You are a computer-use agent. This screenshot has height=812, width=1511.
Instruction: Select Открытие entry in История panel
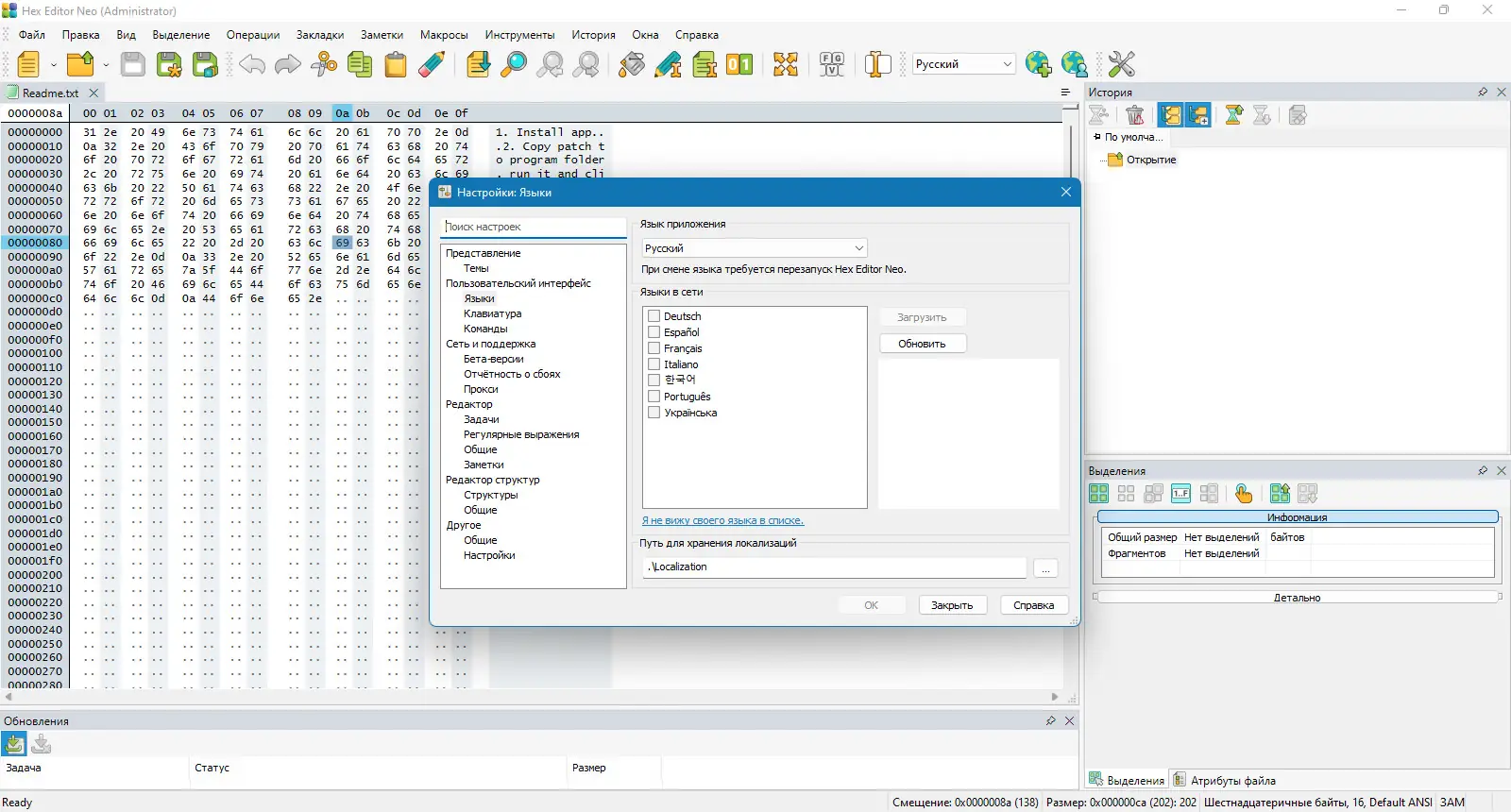point(1151,160)
